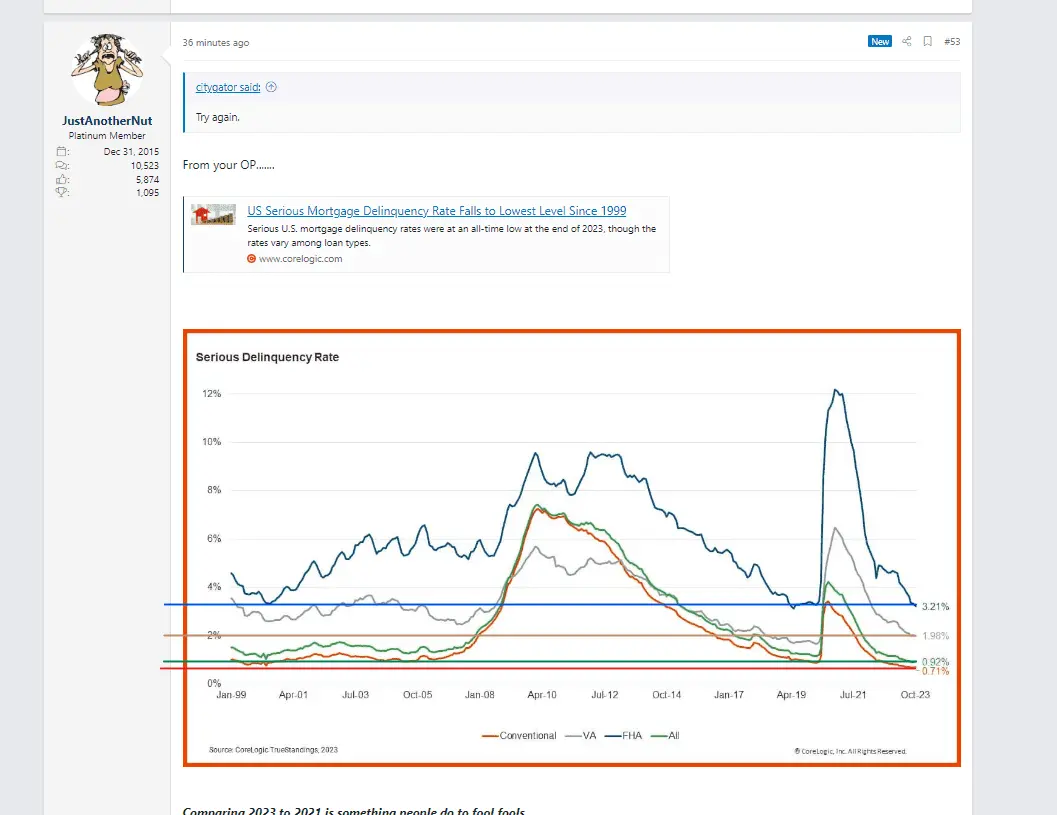The height and width of the screenshot is (815, 1057).
Task: Click the joined date calendar icon
Action: point(62,152)
